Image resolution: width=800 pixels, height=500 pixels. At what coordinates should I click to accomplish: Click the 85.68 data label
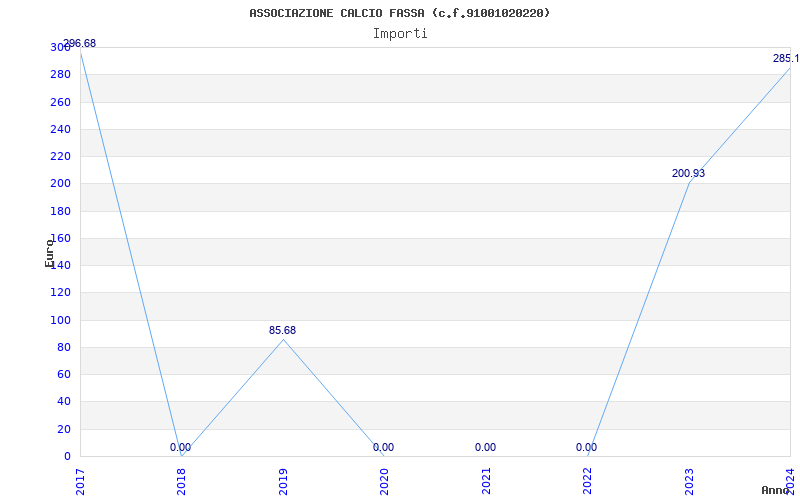(282, 330)
